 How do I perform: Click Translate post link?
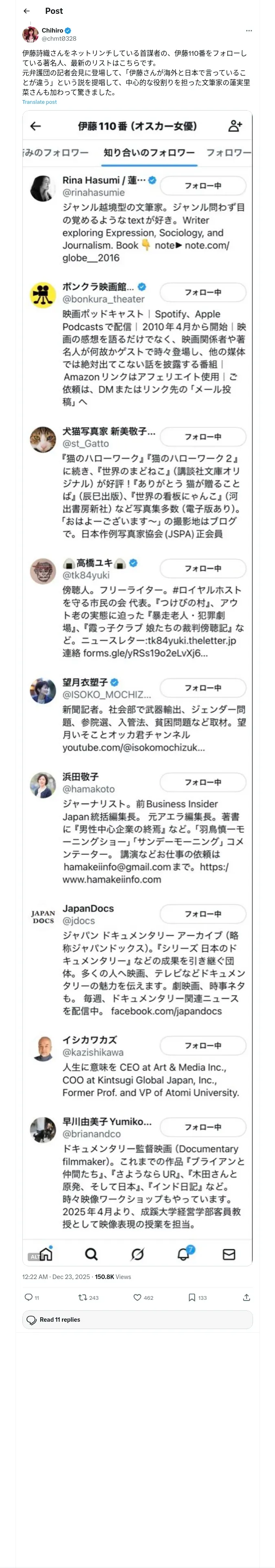[40, 102]
